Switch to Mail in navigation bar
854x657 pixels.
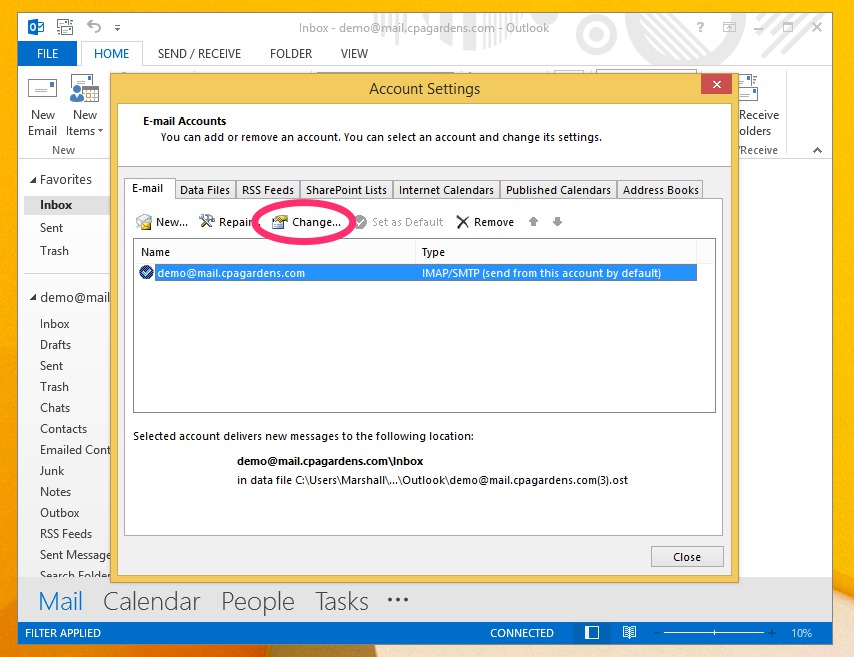[60, 601]
